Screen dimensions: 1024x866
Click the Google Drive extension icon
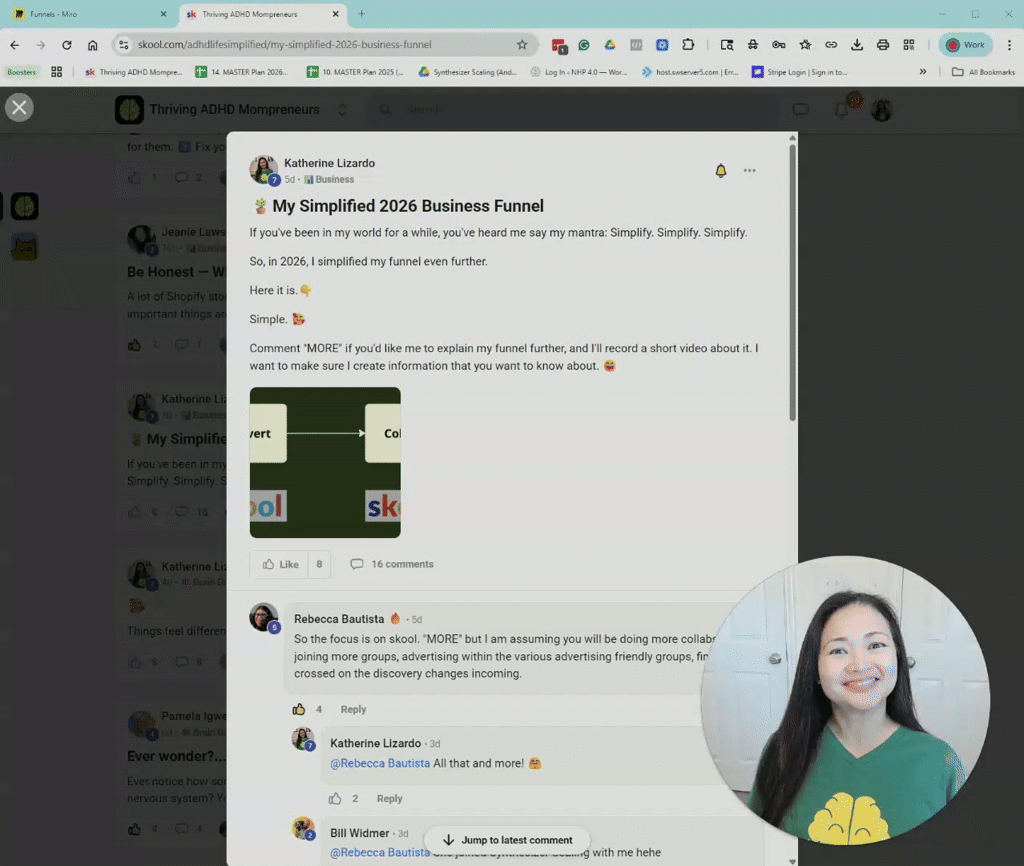(x=609, y=44)
